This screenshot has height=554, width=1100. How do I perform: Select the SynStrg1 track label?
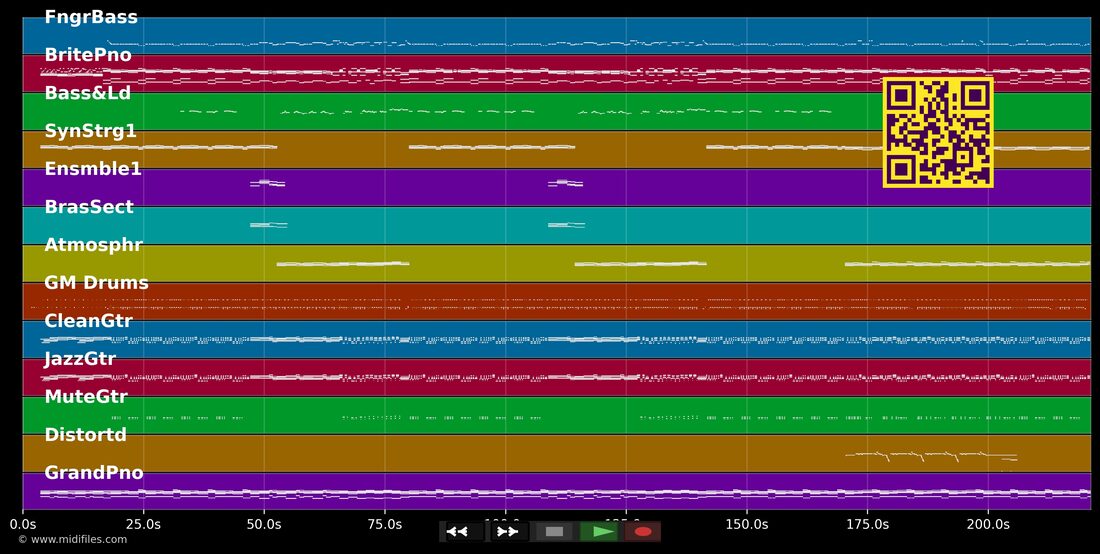tap(90, 131)
